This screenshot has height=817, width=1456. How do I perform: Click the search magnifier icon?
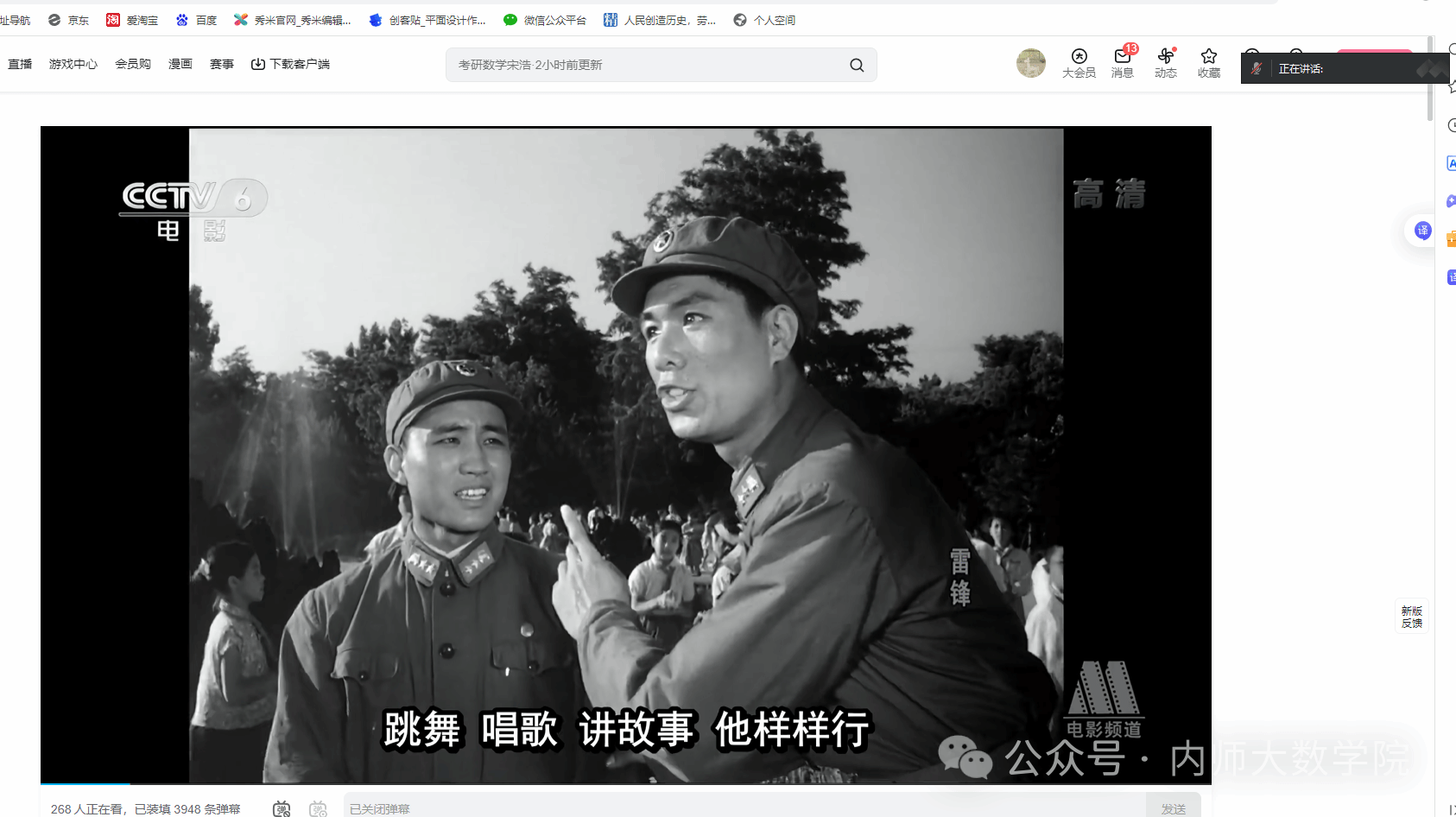click(x=857, y=65)
